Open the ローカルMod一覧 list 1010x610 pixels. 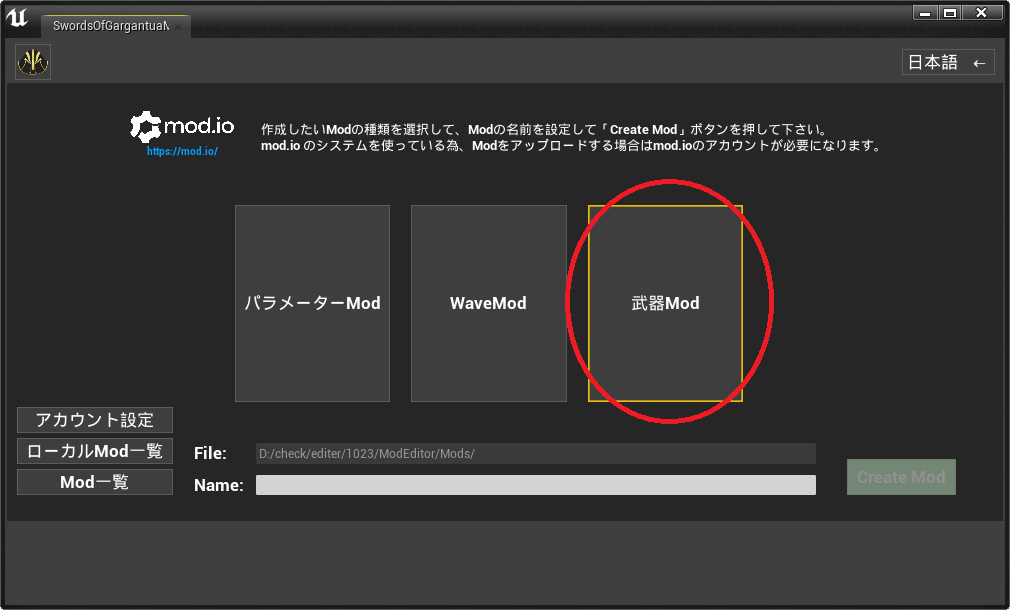pyautogui.click(x=94, y=450)
